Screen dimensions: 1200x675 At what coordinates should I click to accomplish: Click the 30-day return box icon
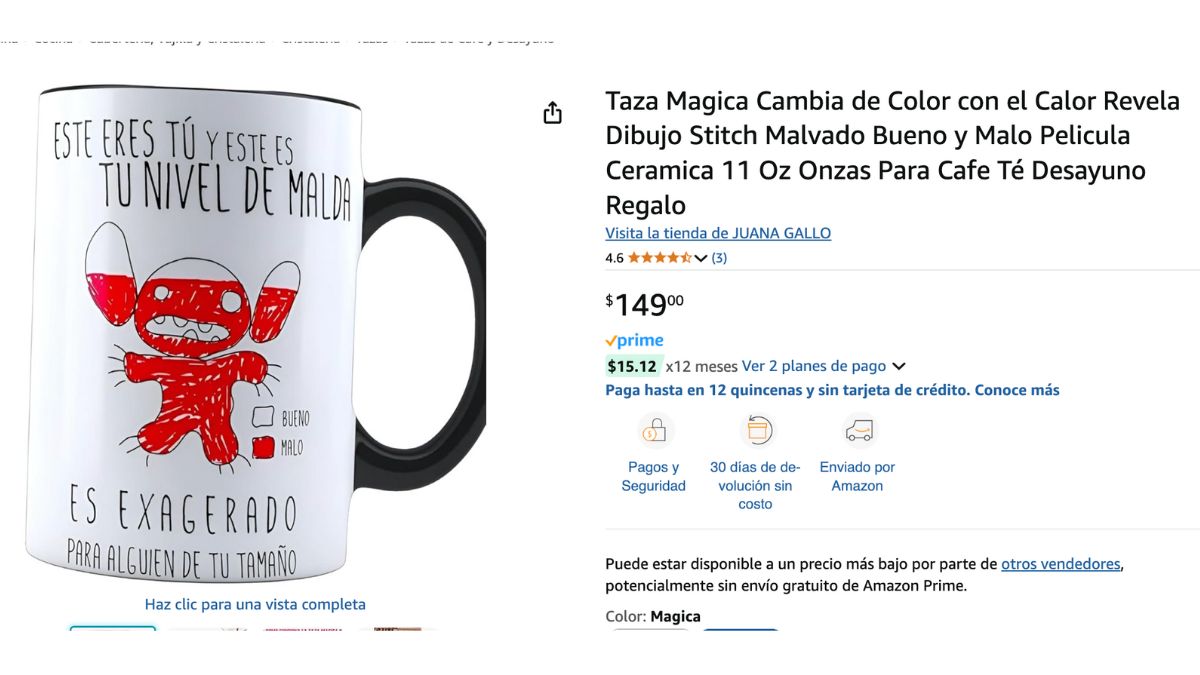pyautogui.click(x=756, y=431)
